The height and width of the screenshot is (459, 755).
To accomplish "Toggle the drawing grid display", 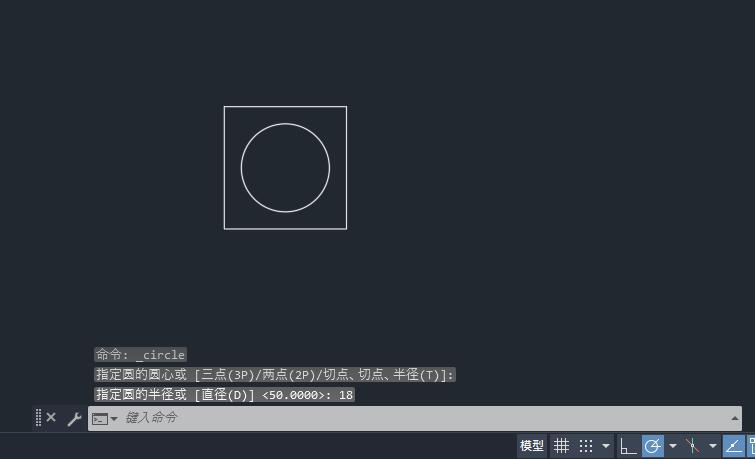I will click(561, 446).
